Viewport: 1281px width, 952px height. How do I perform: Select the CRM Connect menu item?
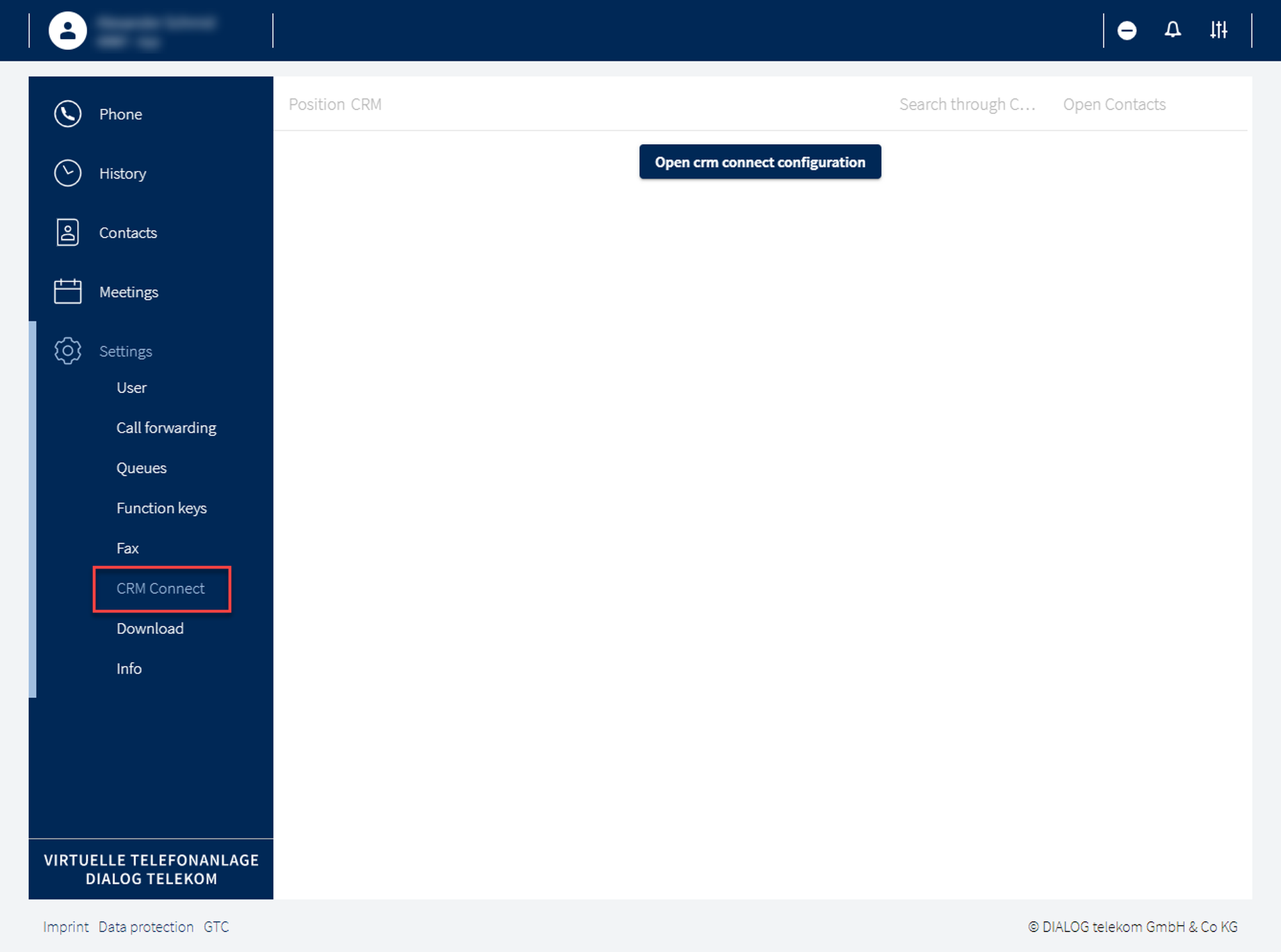(160, 588)
